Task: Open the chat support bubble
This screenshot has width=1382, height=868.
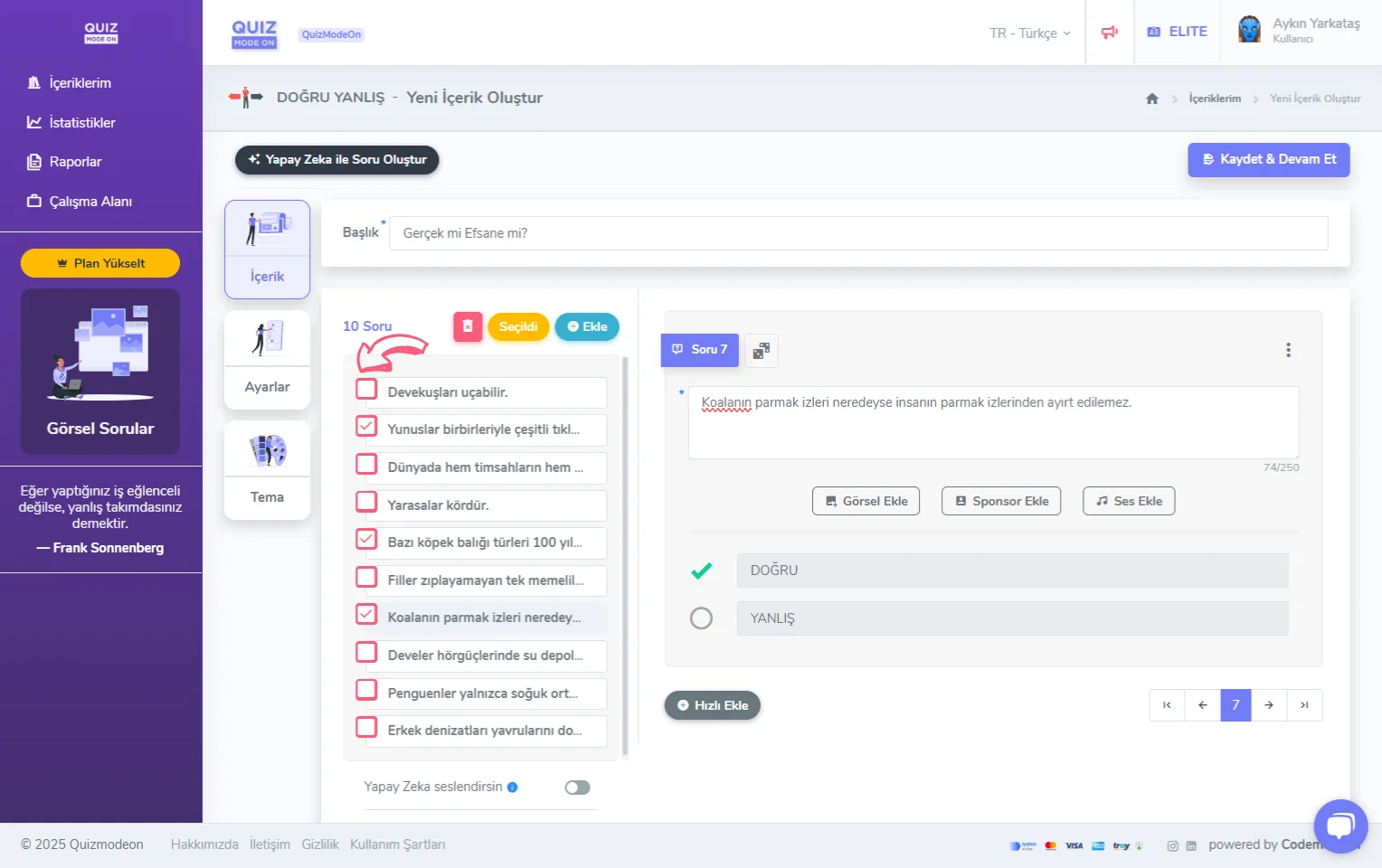Action: [x=1340, y=826]
